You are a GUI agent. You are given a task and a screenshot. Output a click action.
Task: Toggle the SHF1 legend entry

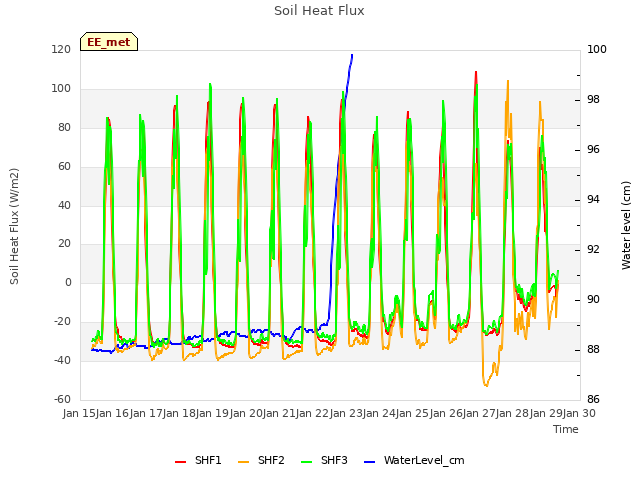tap(198, 460)
